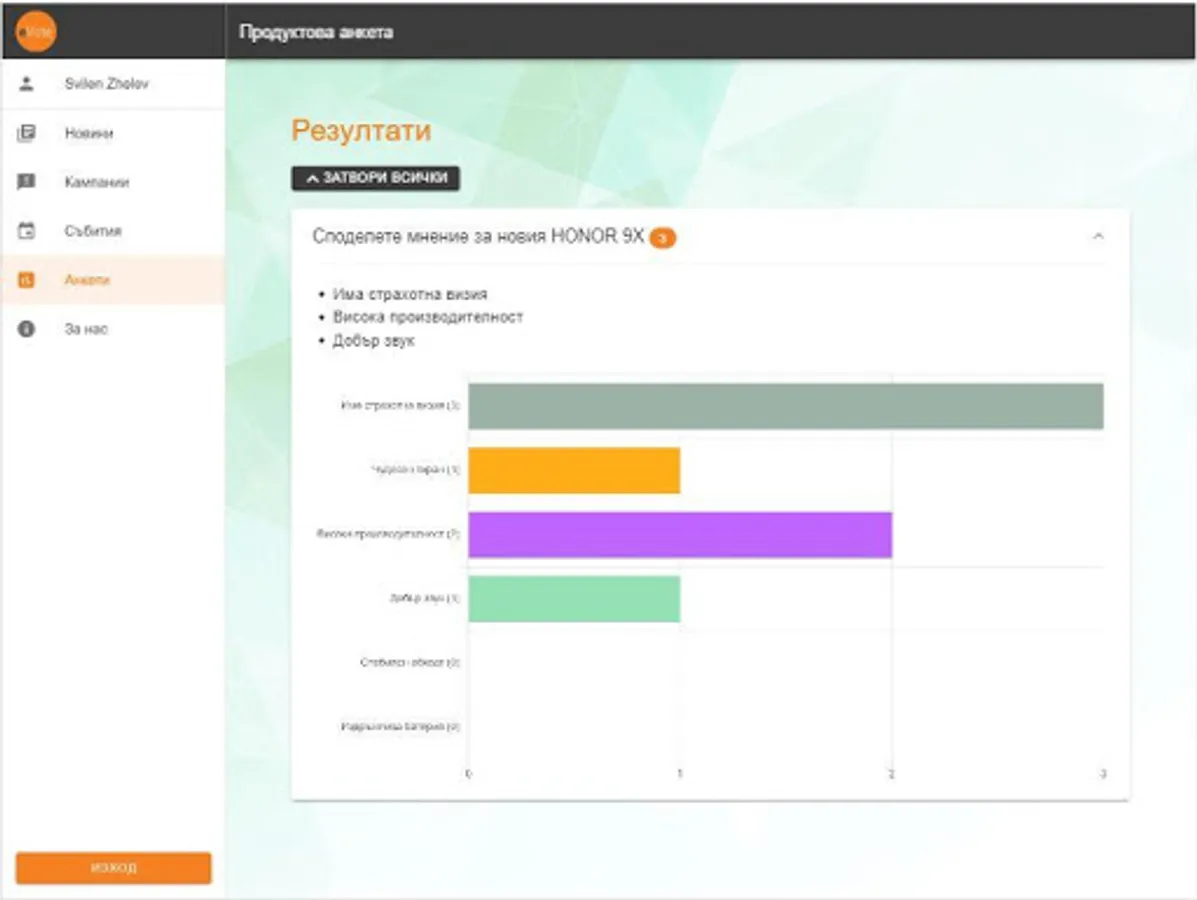
Task: Click the orange logo in the header
Action: point(36,31)
